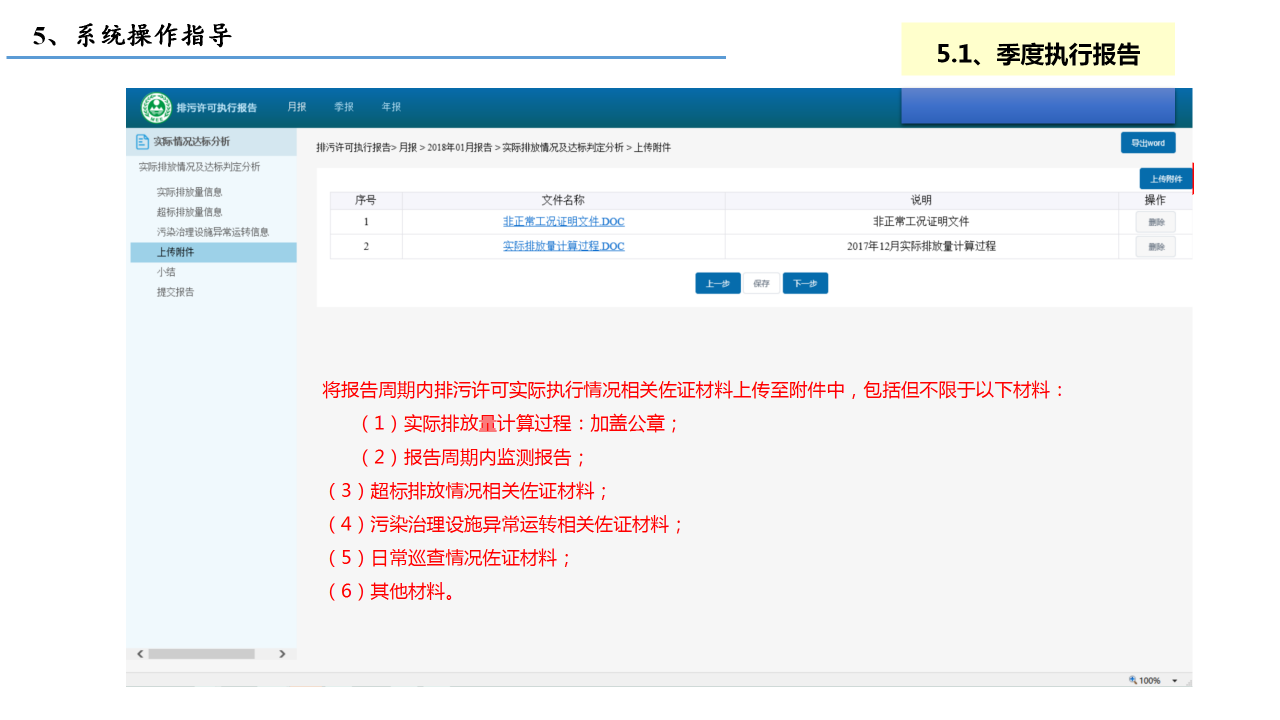1280x720 pixels.
Task: Click the magnifier zoom icon in status bar
Action: (x=1133, y=680)
